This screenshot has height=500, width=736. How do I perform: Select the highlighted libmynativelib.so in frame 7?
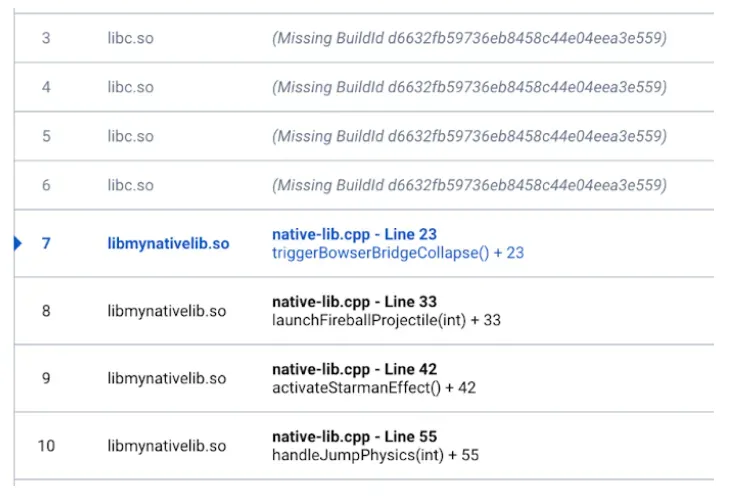168,244
